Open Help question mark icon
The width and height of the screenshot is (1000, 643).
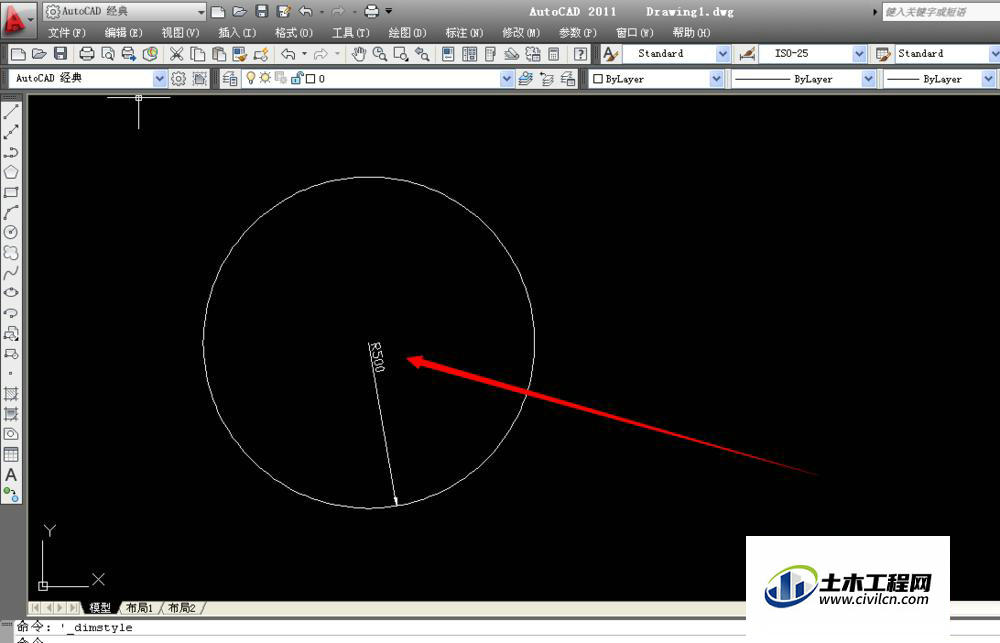click(x=580, y=54)
